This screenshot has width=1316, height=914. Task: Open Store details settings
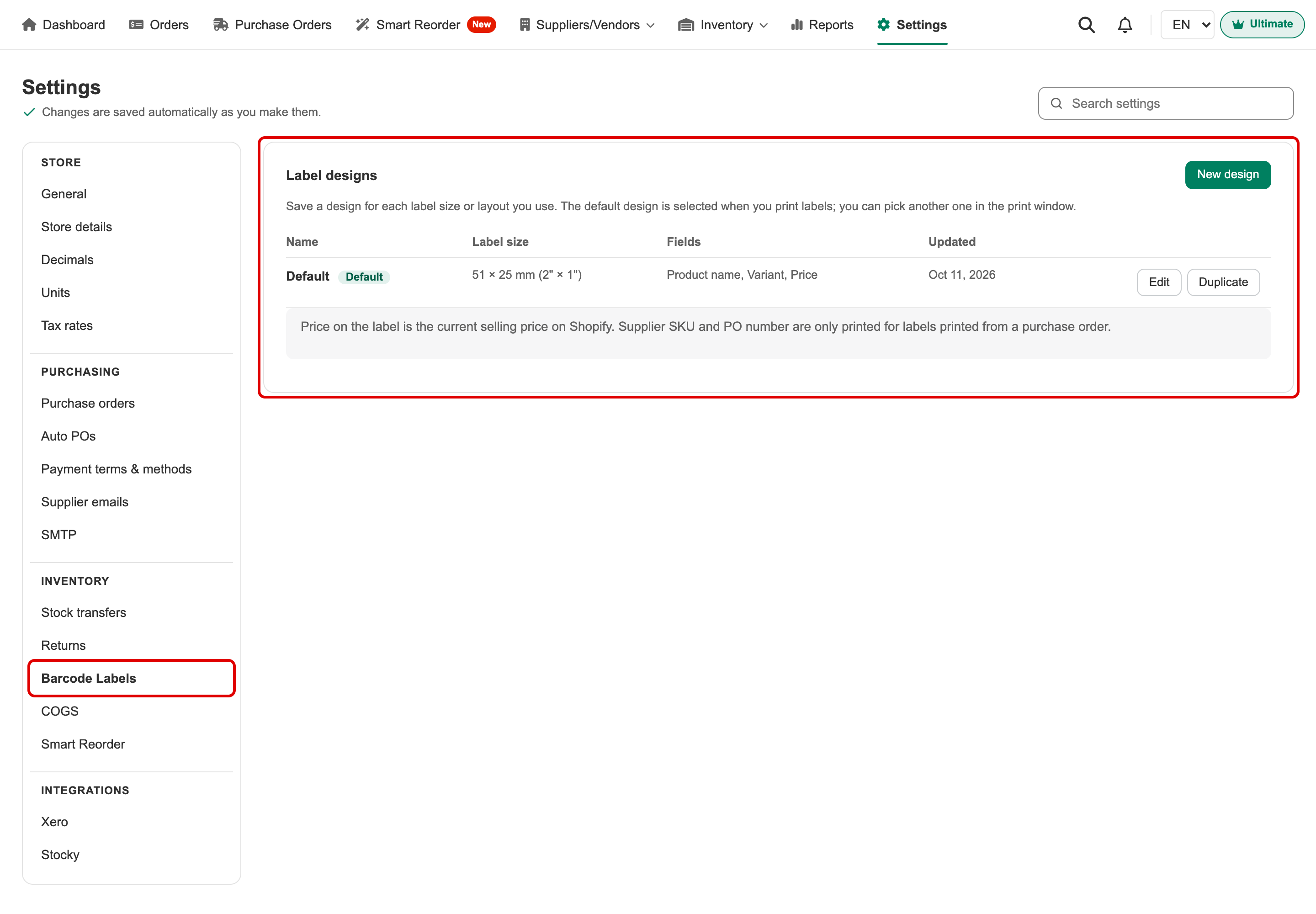pyautogui.click(x=76, y=227)
